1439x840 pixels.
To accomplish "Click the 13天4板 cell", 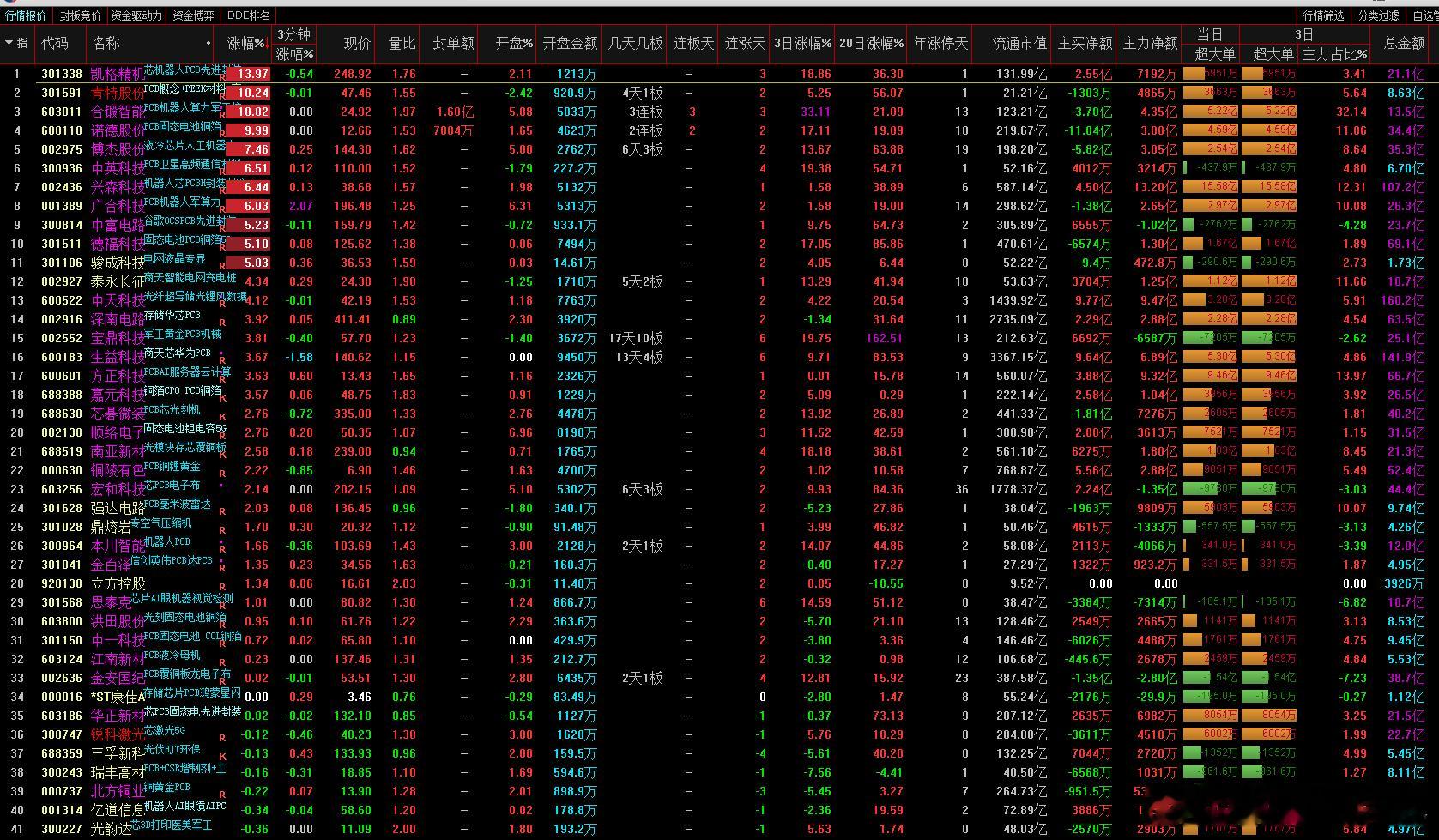I will (639, 358).
